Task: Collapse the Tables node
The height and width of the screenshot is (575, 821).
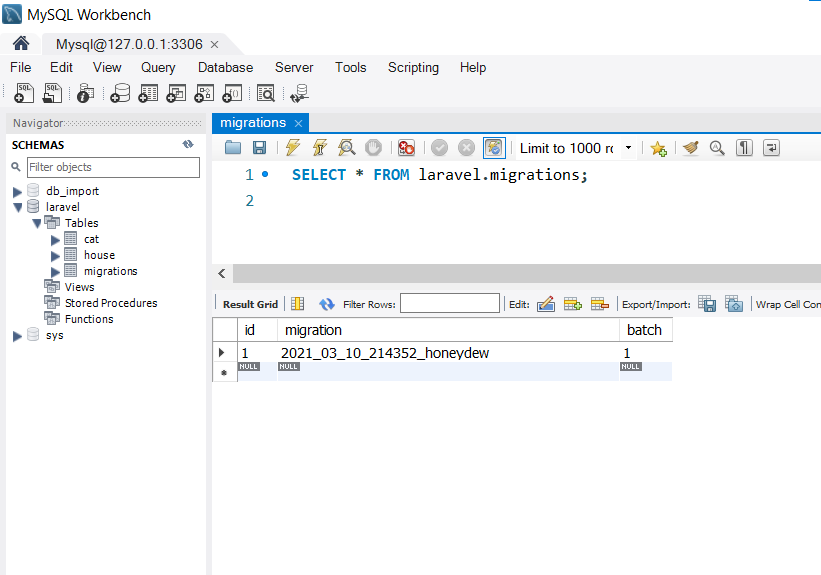Action: [37, 224]
